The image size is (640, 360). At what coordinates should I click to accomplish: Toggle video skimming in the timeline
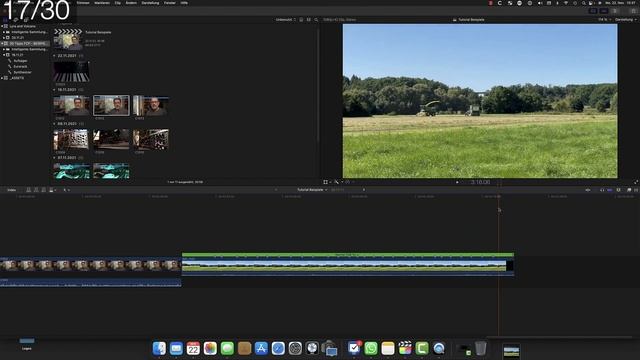point(588,190)
